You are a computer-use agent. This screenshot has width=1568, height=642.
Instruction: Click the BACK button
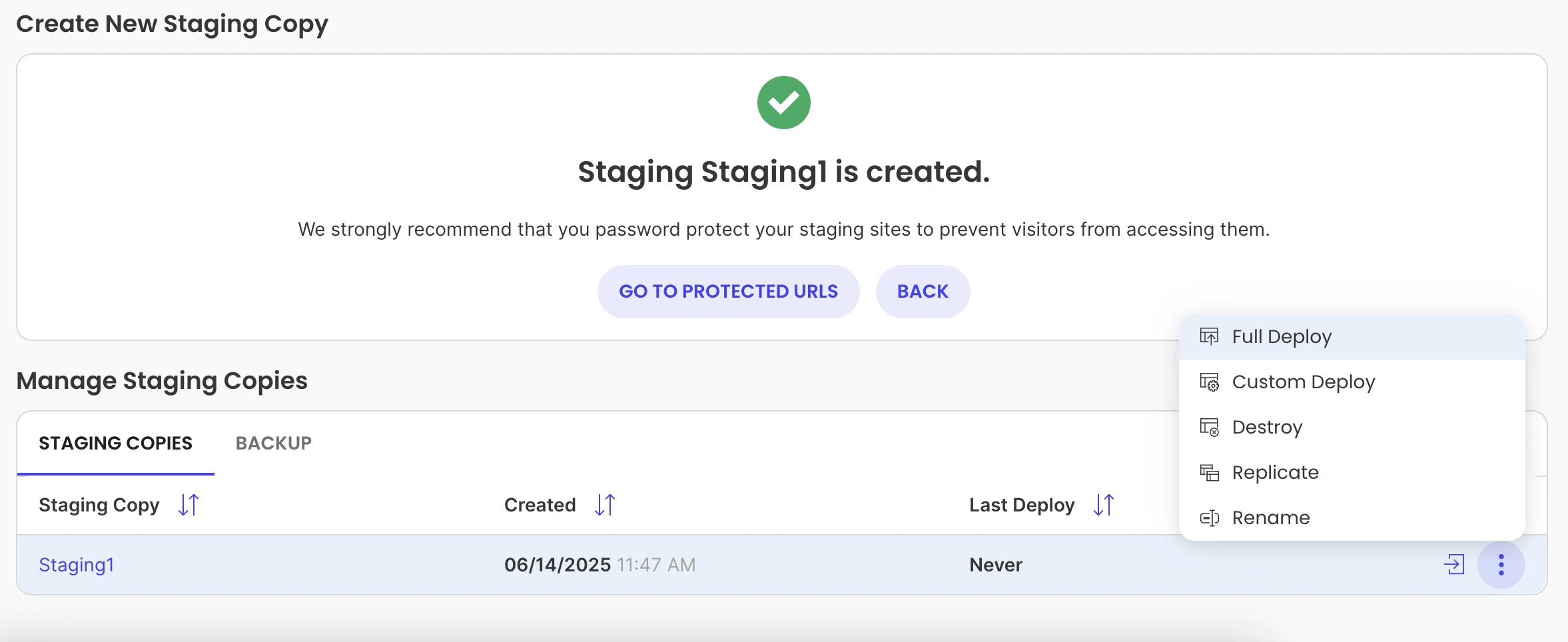[x=923, y=292]
